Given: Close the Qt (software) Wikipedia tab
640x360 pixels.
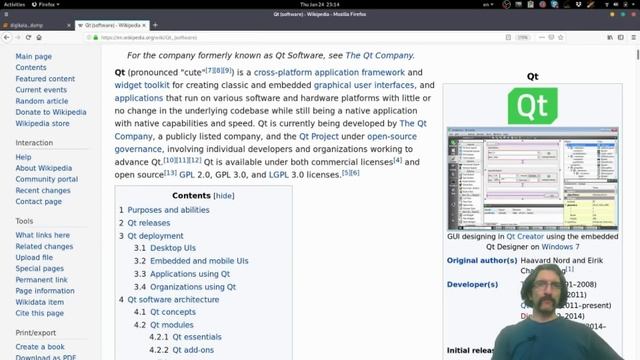Looking at the screenshot, I should (x=144, y=25).
